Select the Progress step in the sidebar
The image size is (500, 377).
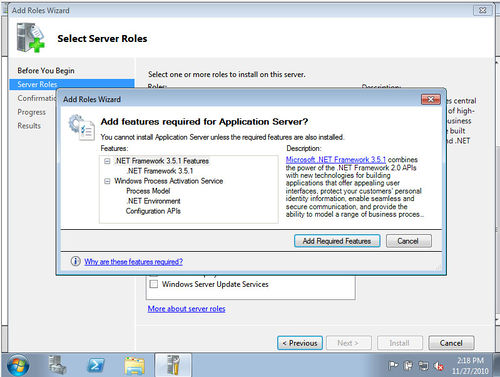click(x=31, y=112)
